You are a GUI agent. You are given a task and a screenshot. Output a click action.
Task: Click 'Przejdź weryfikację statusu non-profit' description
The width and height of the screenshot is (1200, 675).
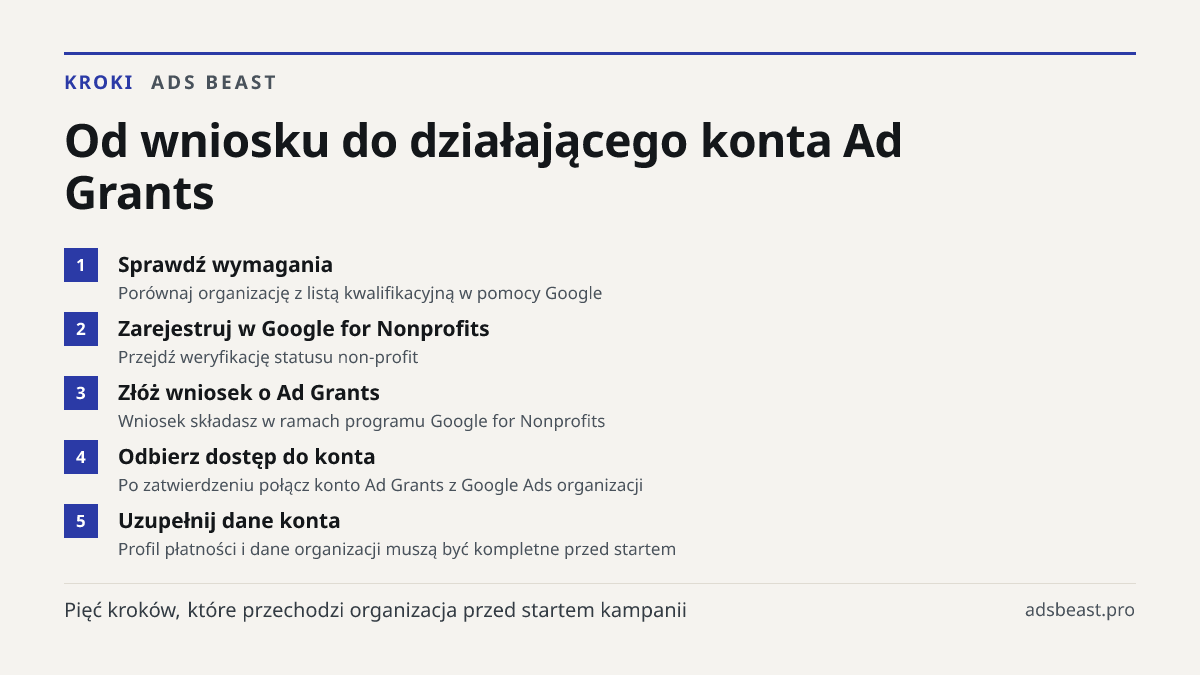[x=268, y=358]
